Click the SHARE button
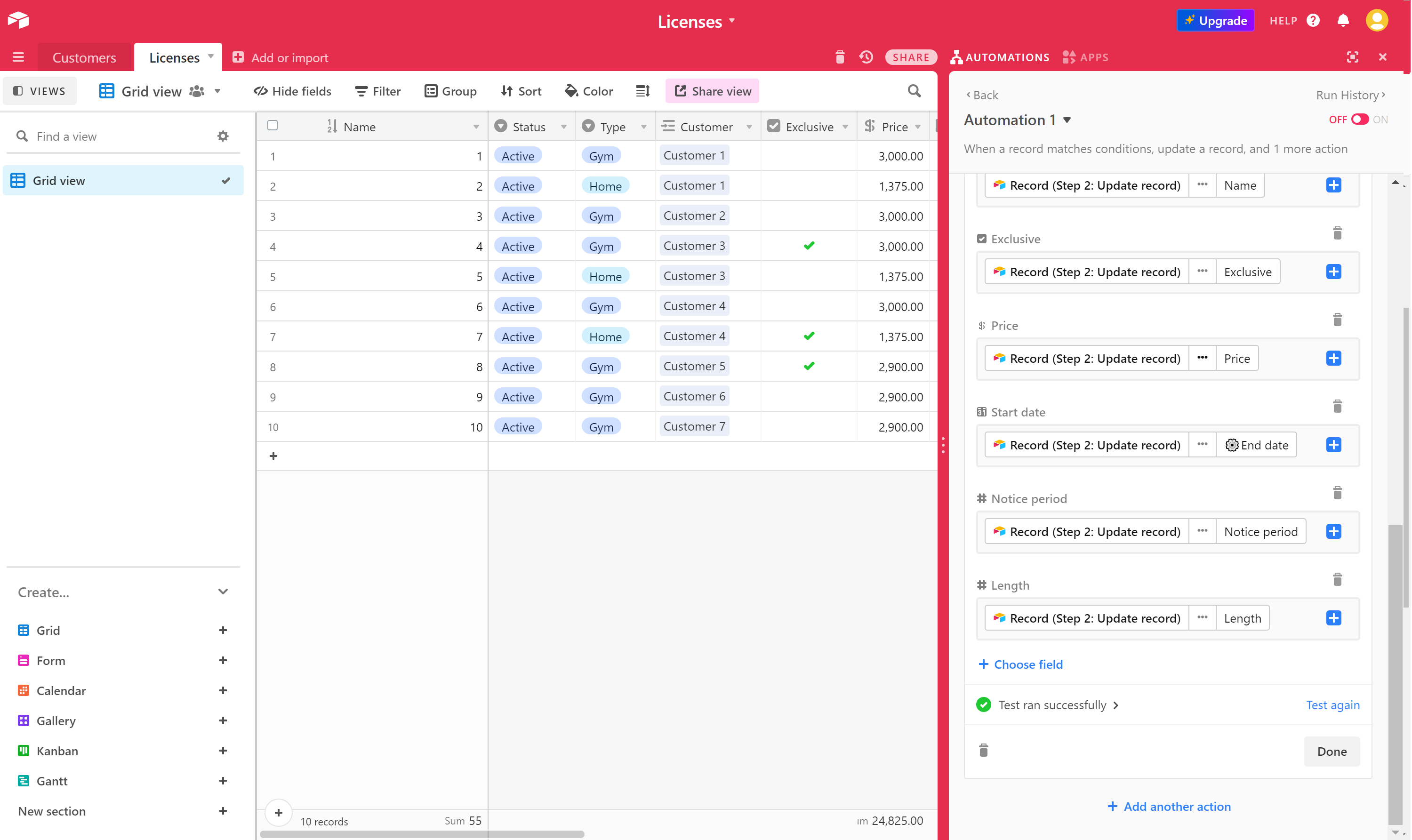 910,57
